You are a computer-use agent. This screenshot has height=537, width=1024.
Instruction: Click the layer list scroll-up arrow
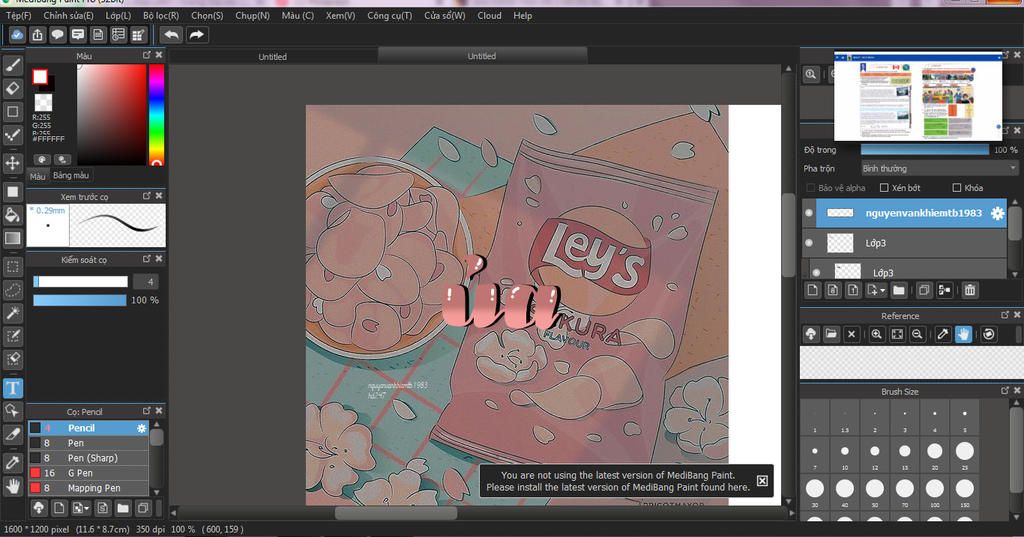pos(1014,203)
